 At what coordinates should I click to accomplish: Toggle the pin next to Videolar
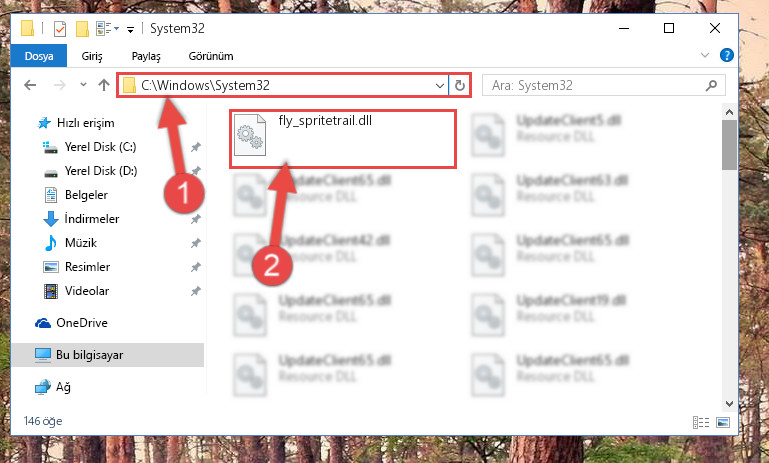pos(196,291)
